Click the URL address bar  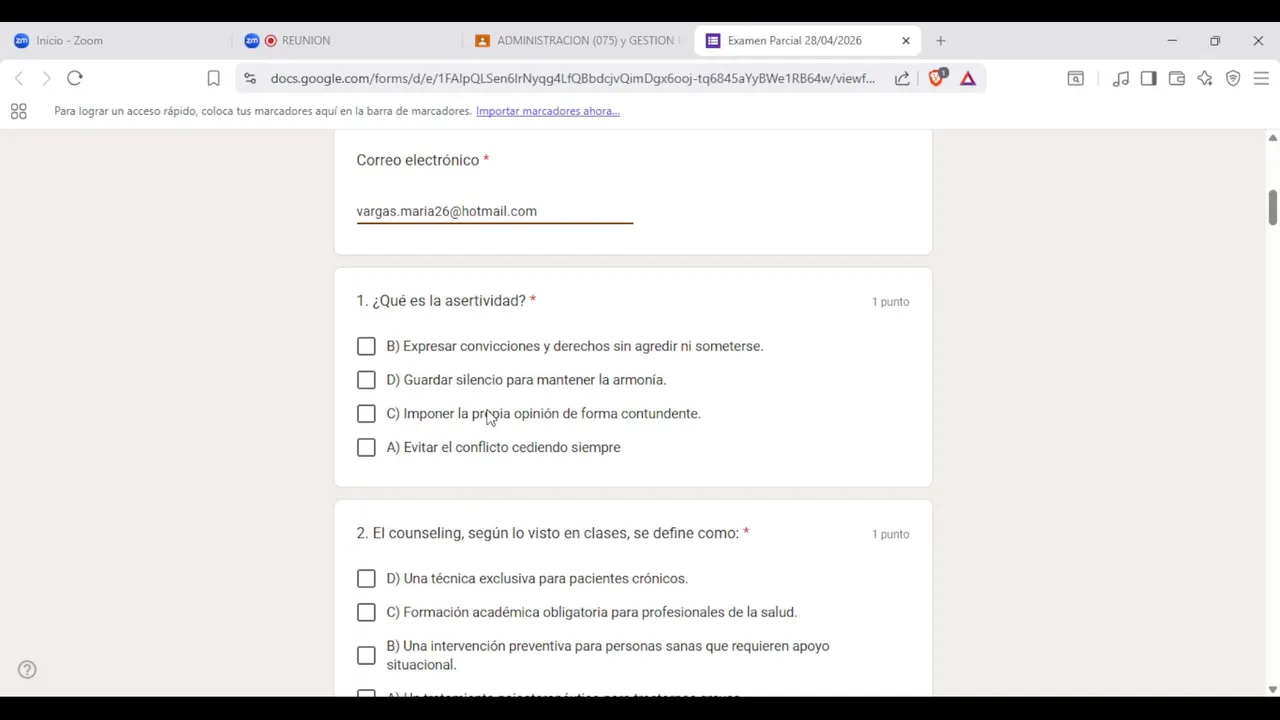[x=572, y=78]
